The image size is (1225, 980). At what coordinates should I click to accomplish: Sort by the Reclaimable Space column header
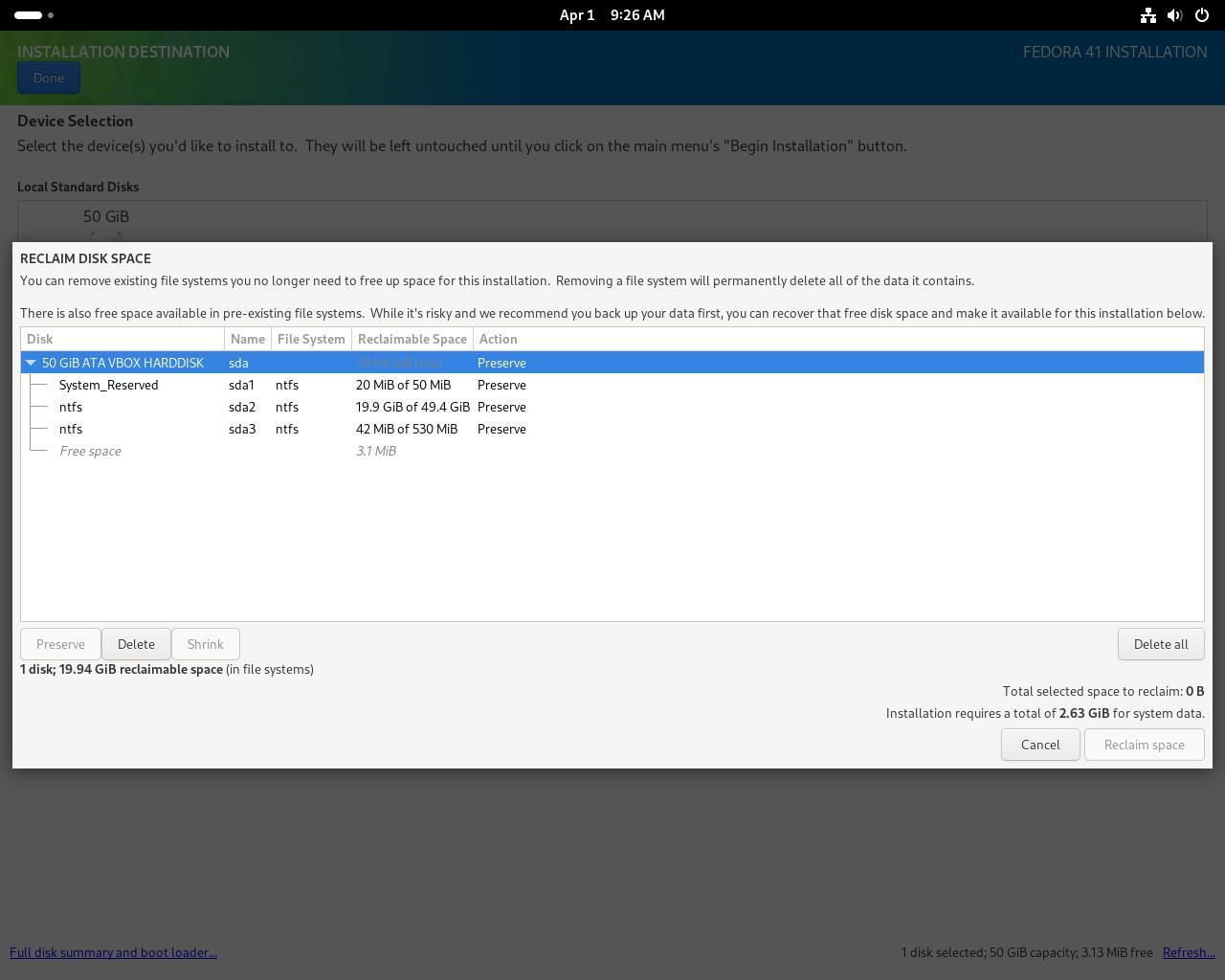[x=412, y=339]
